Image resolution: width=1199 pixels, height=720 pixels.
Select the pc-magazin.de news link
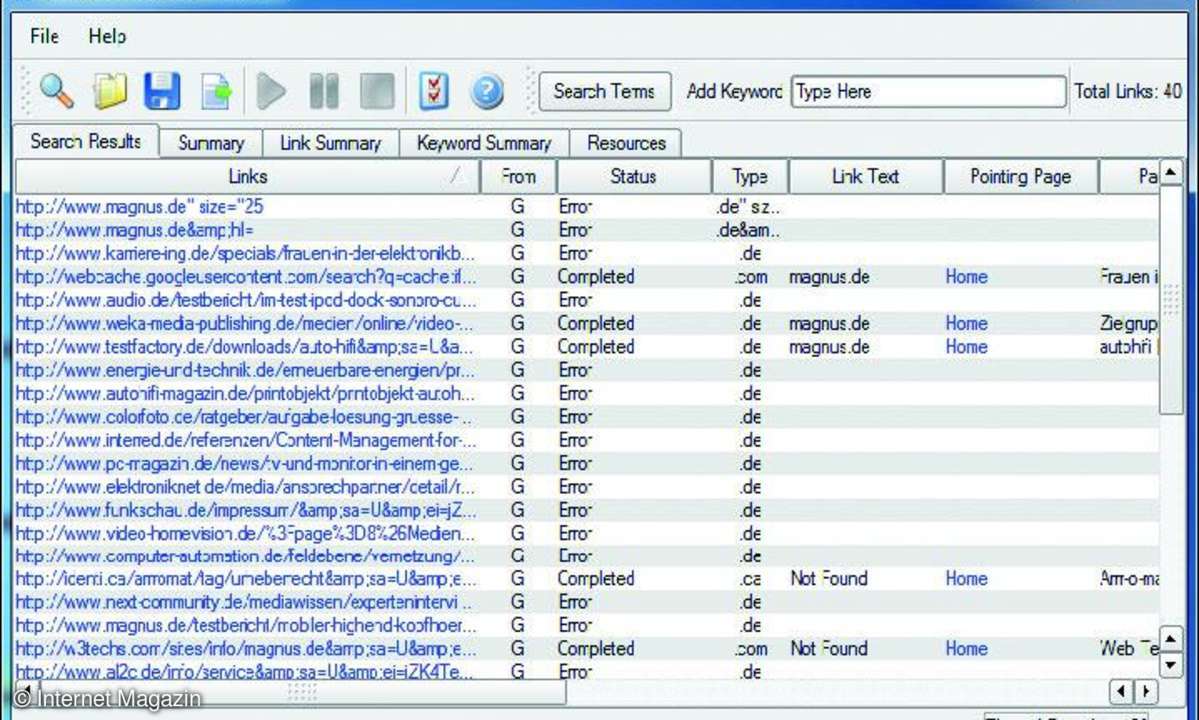[244, 463]
